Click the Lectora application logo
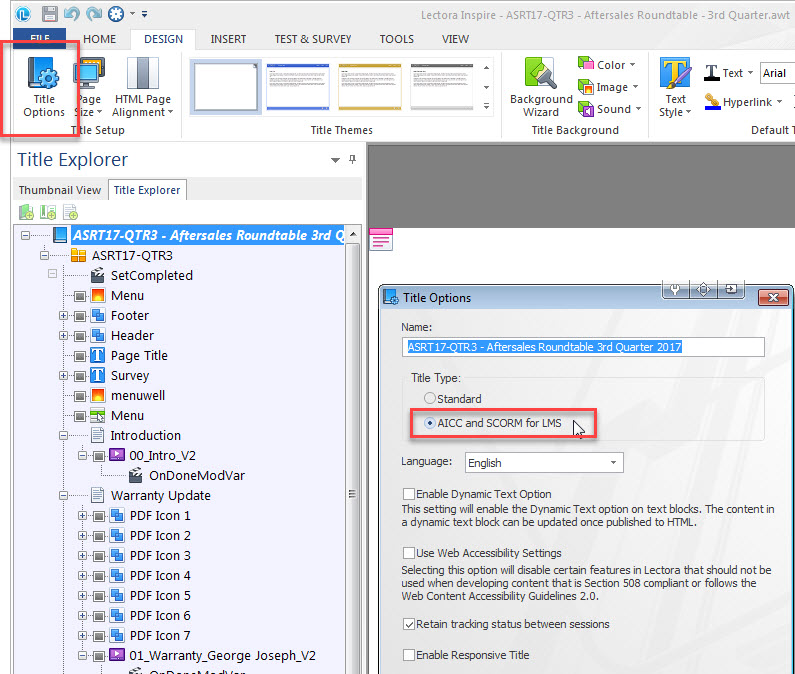Screen dimensions: 795x674 click(x=23, y=14)
